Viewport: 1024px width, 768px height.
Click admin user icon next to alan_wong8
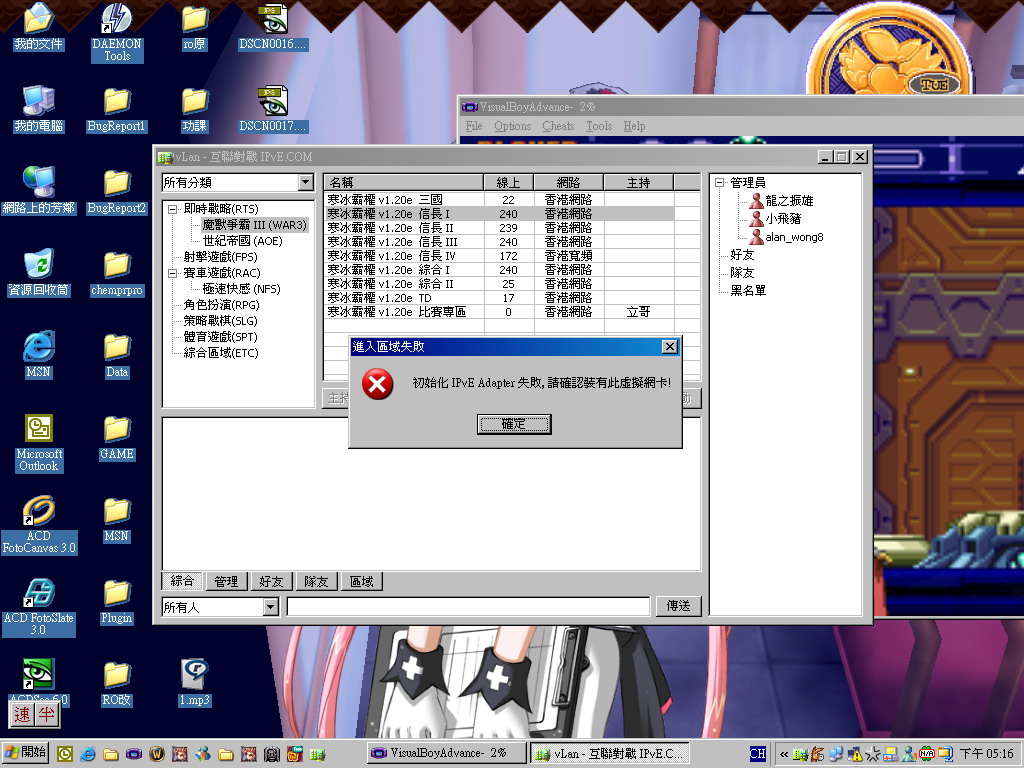point(756,236)
